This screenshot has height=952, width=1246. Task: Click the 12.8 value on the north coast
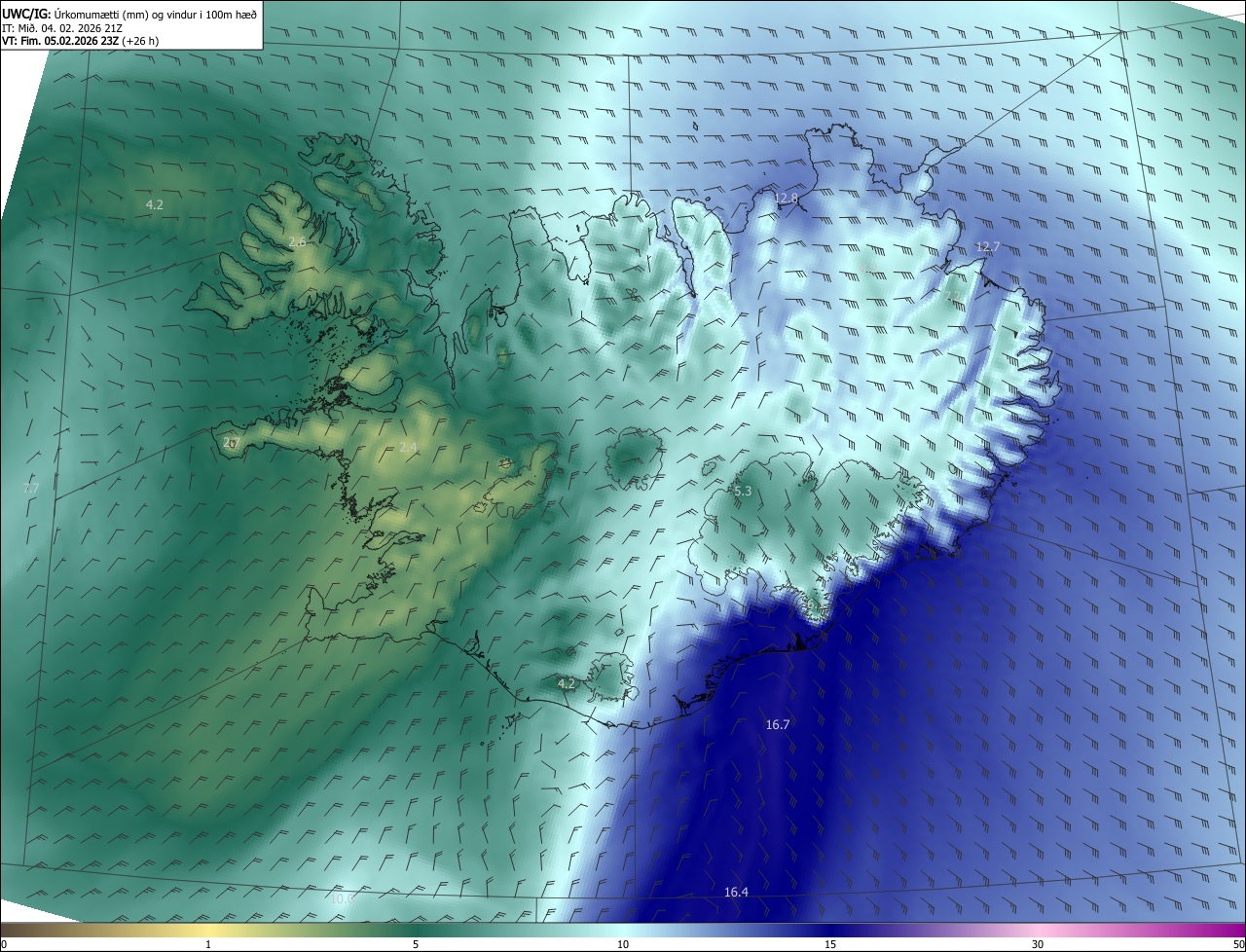pyautogui.click(x=786, y=198)
